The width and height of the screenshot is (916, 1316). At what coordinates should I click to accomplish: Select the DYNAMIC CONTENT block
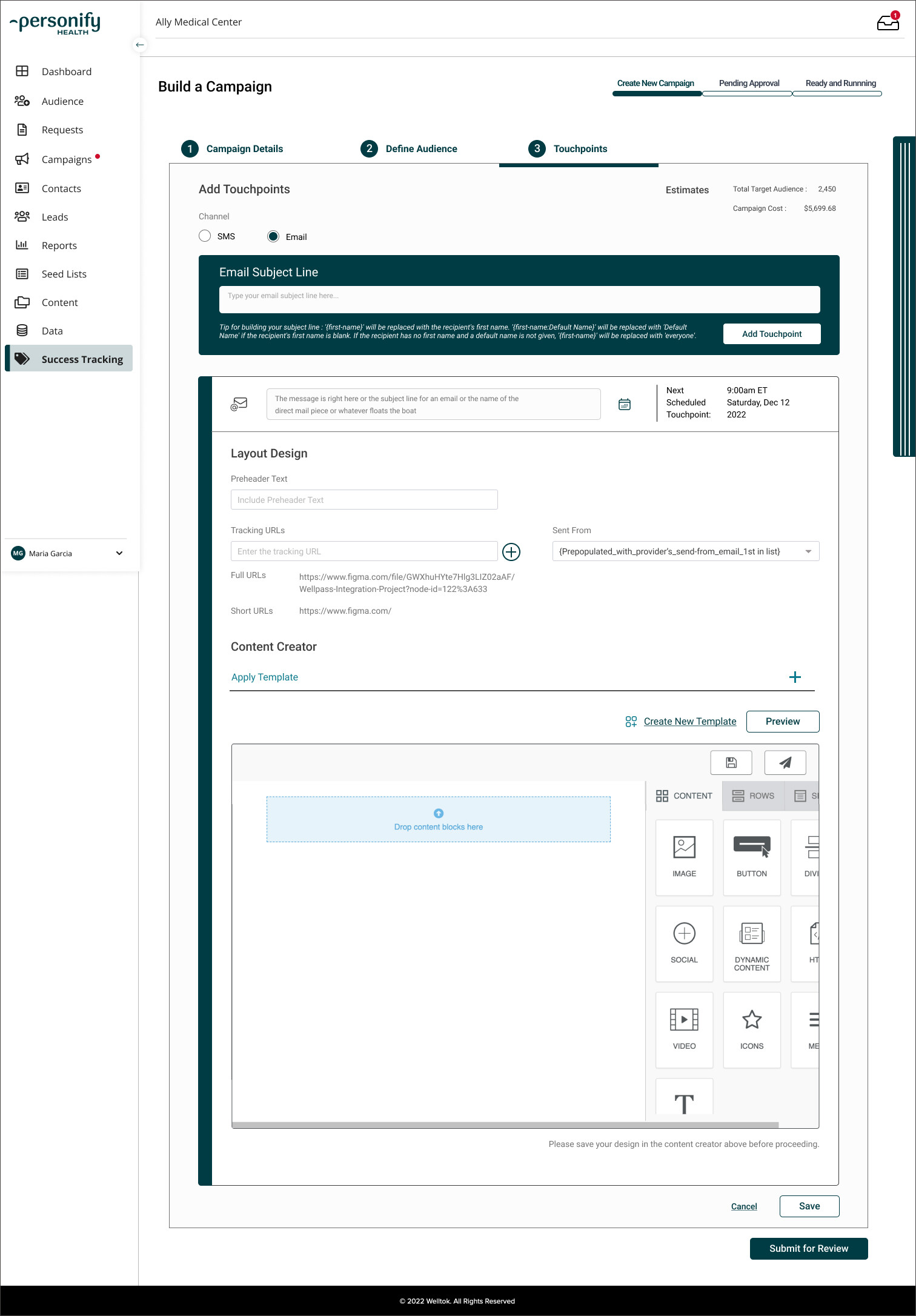coord(752,943)
